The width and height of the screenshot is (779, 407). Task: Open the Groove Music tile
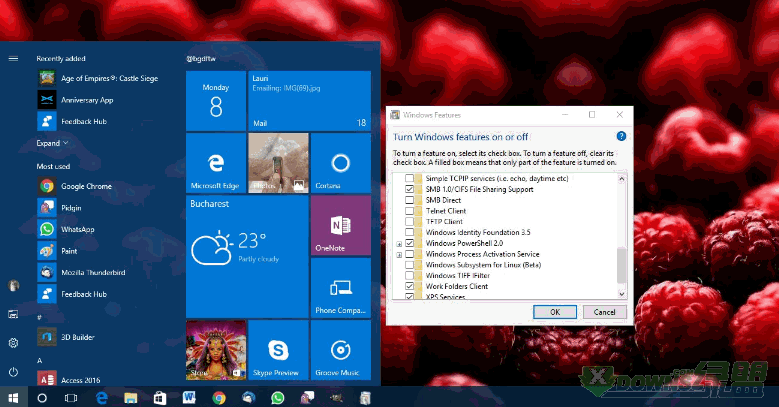point(340,350)
